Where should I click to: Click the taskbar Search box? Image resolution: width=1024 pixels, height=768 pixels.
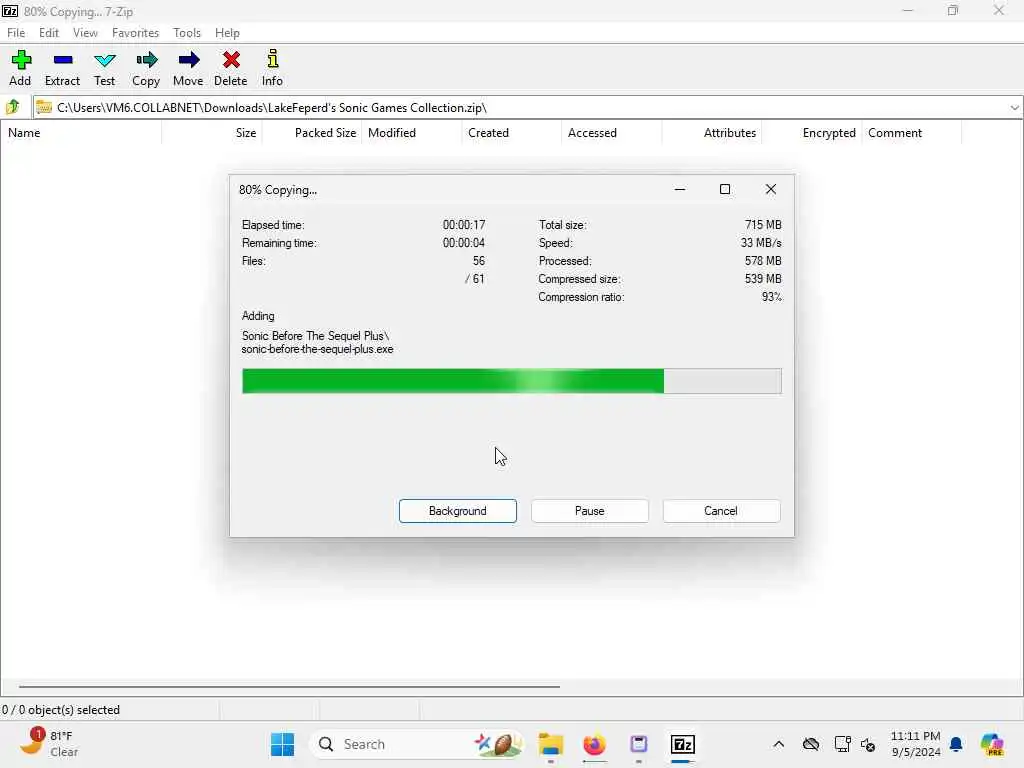(x=418, y=744)
